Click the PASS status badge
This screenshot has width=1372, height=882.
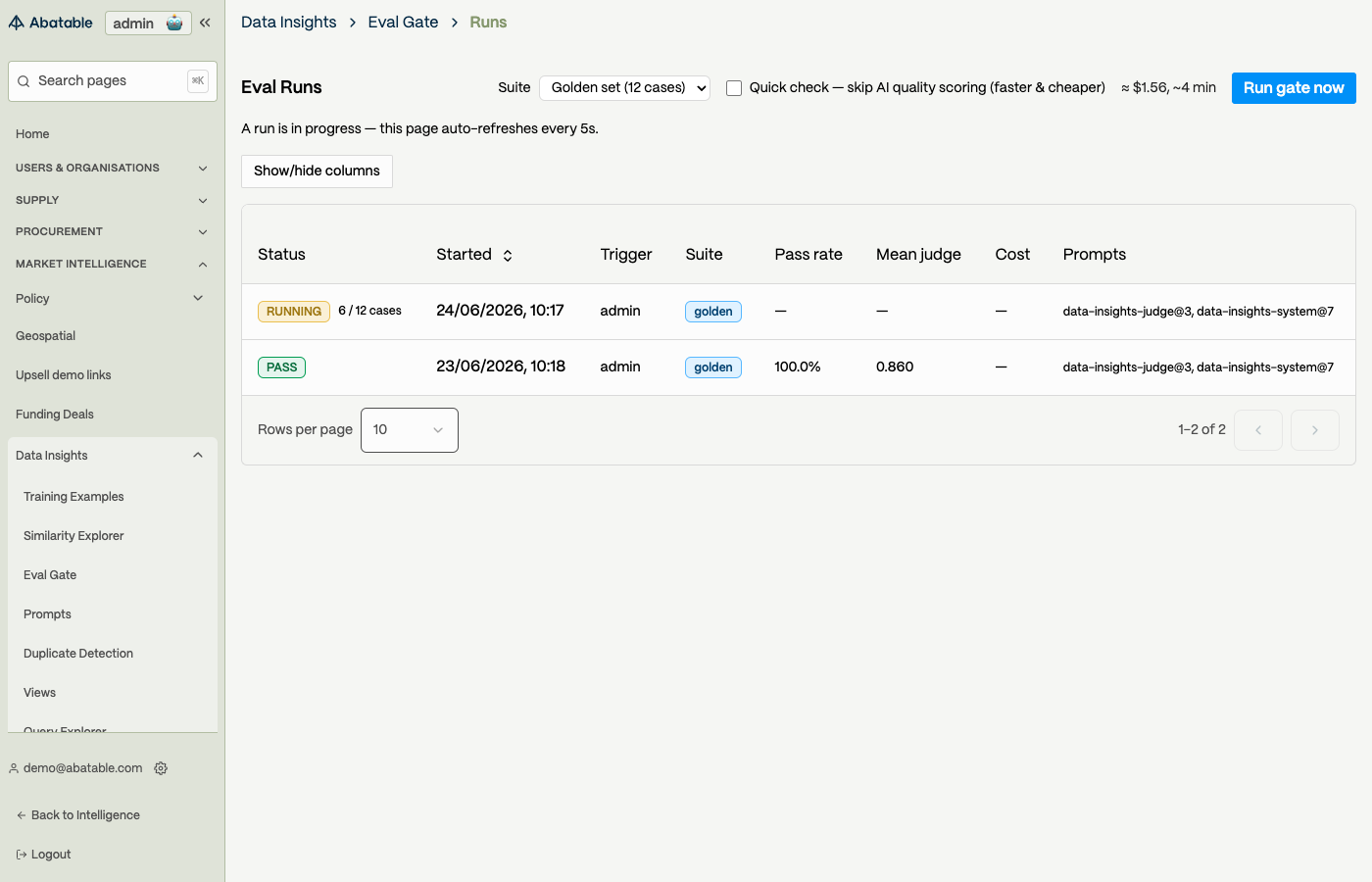coord(282,367)
